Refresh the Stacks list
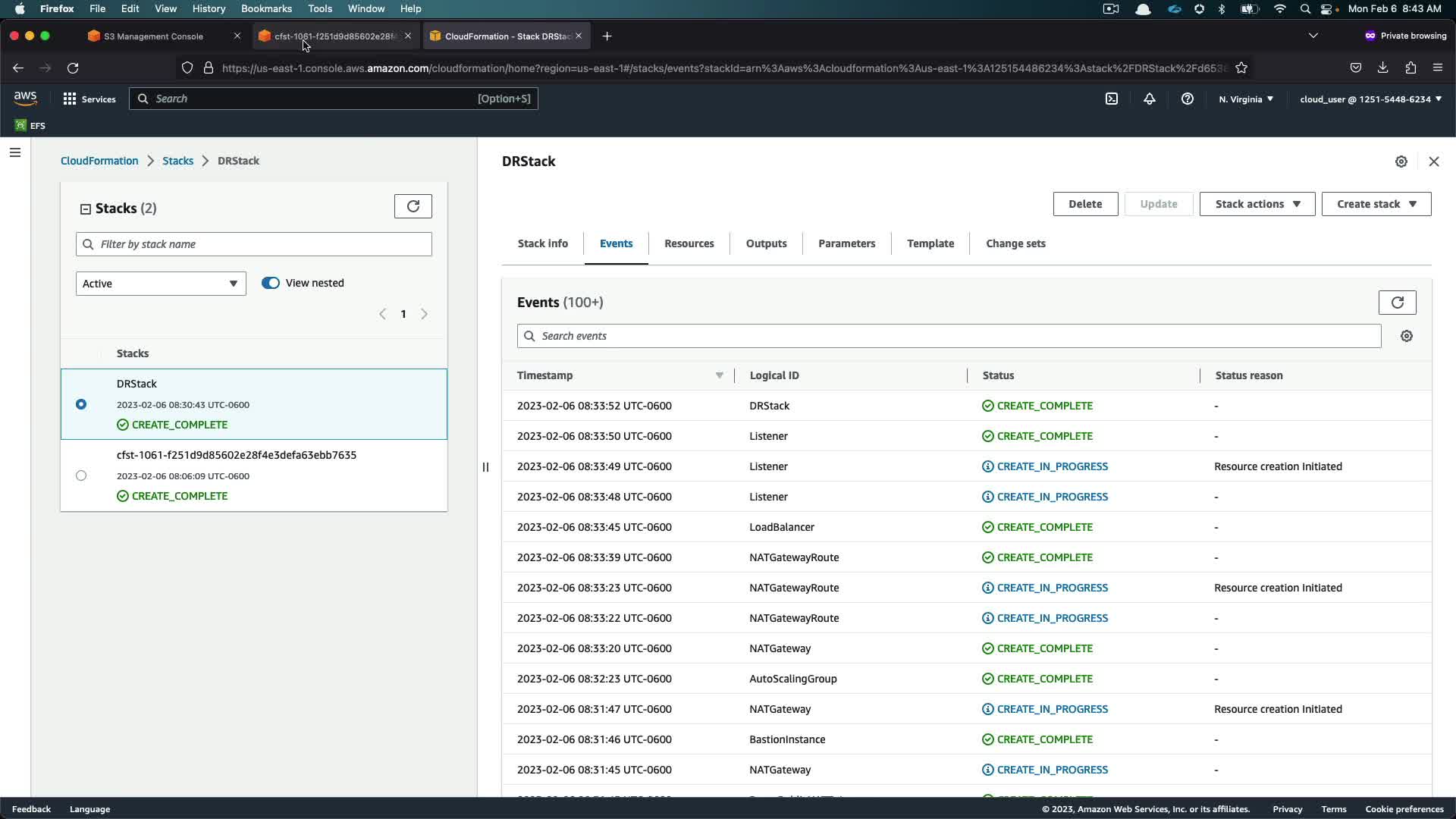 pyautogui.click(x=413, y=206)
